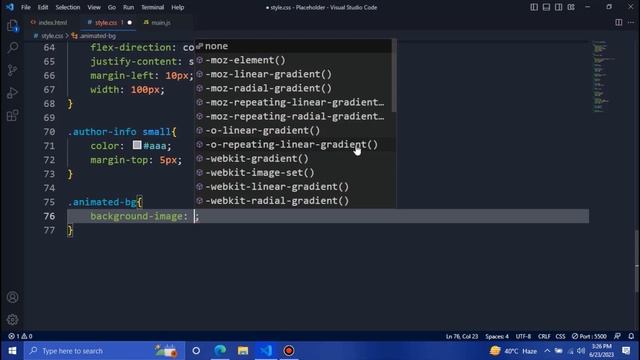Select '-webkit-radial-gradient()' suggestion
640x360 pixels.
point(293,200)
